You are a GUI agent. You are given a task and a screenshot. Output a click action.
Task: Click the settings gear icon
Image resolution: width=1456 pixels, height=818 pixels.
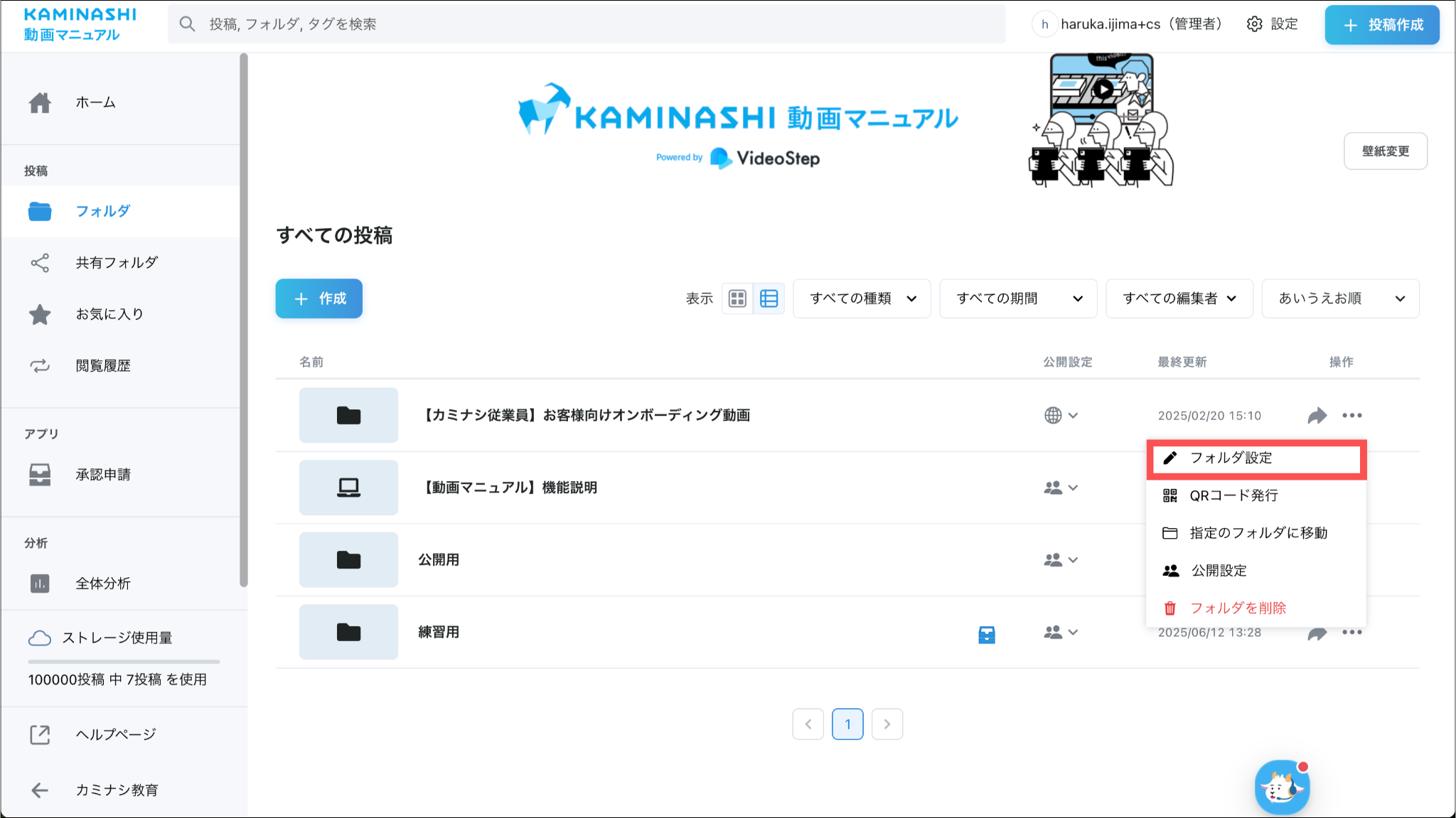[1255, 24]
